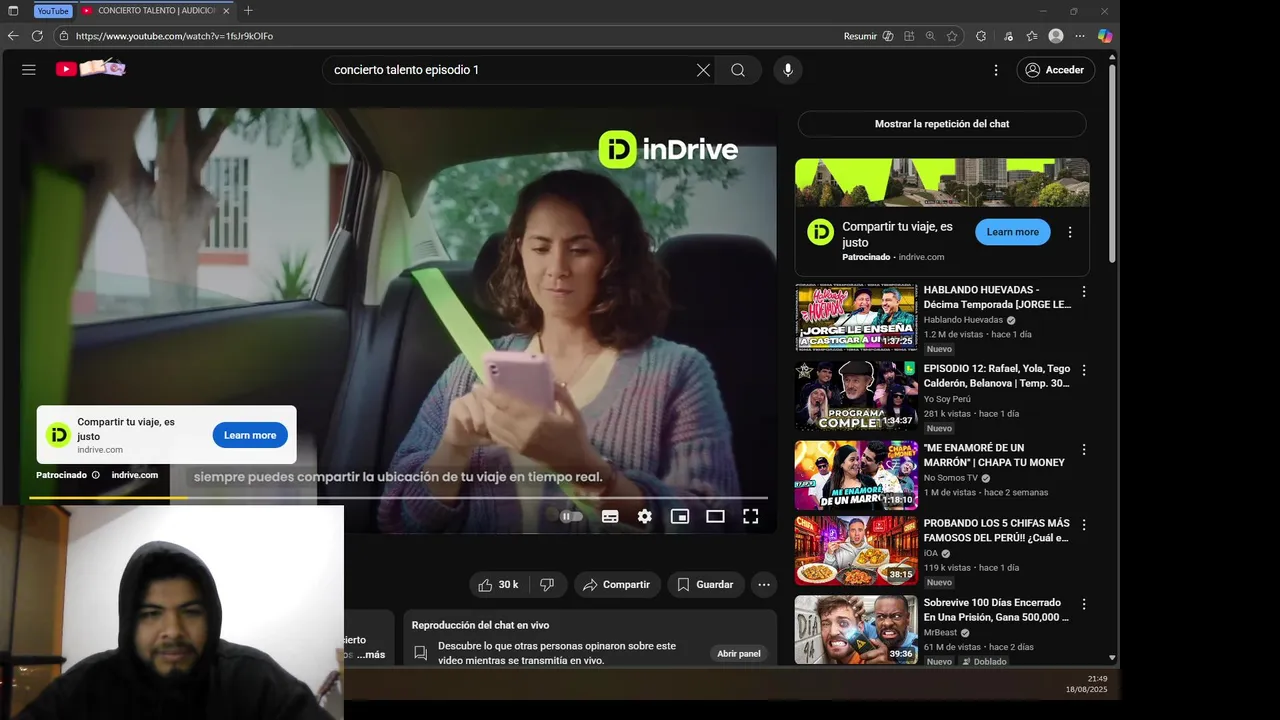Switch to theater mode

(x=715, y=516)
